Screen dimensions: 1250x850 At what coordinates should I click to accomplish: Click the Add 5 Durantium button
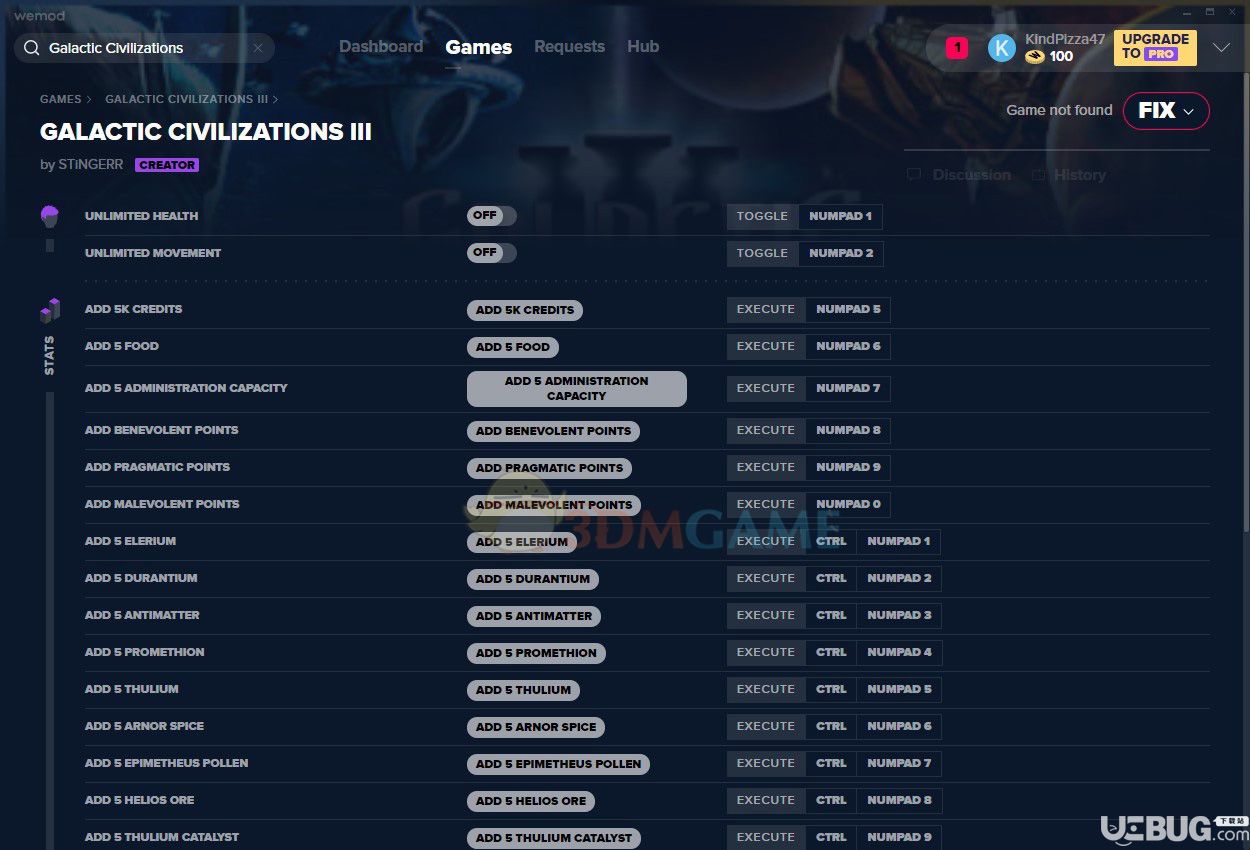point(533,579)
